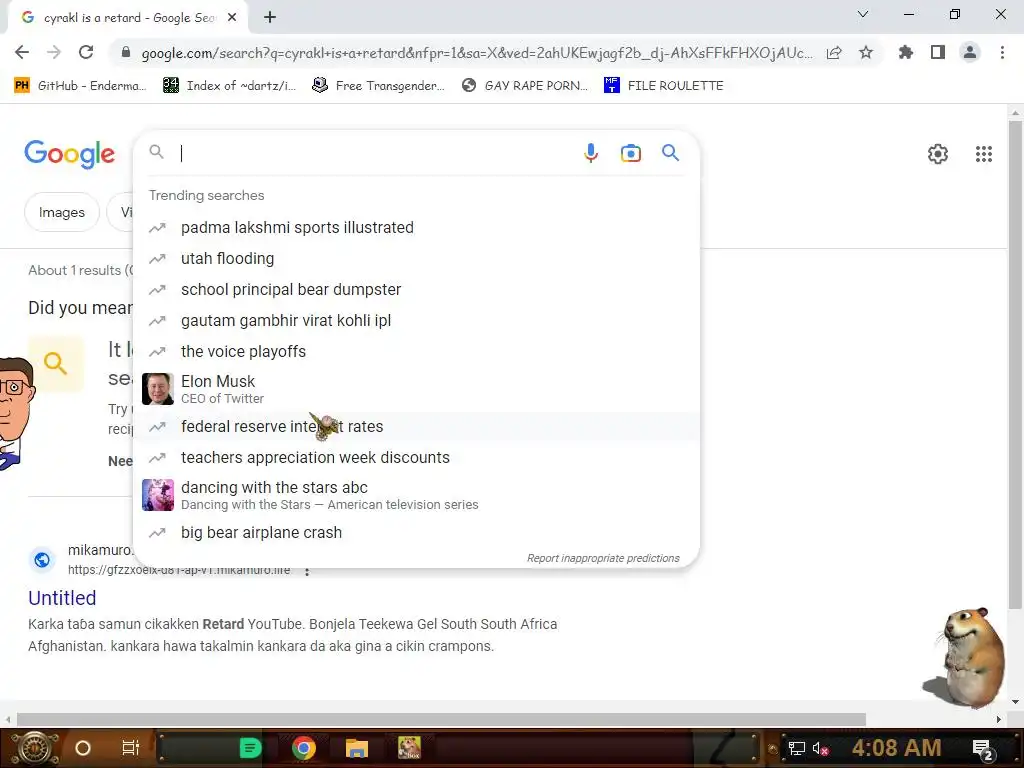This screenshot has height=768, width=1024.
Task: Click the 4:08 AM taskbar clock
Action: pos(896,748)
